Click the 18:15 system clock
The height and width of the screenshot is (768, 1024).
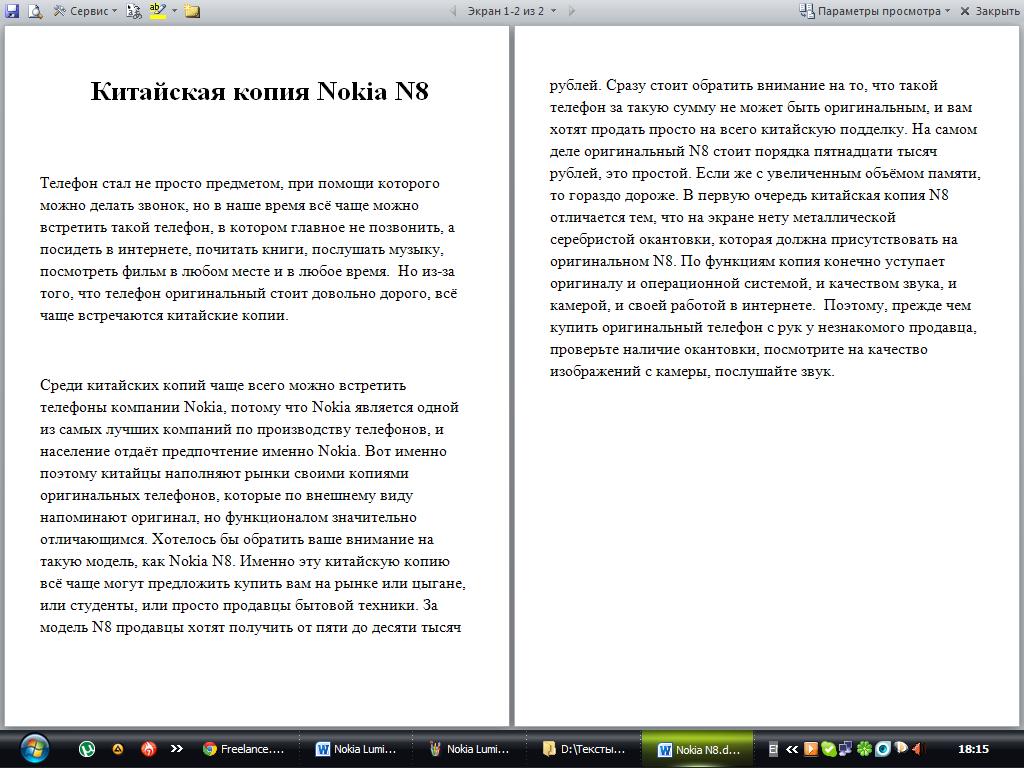[973, 749]
